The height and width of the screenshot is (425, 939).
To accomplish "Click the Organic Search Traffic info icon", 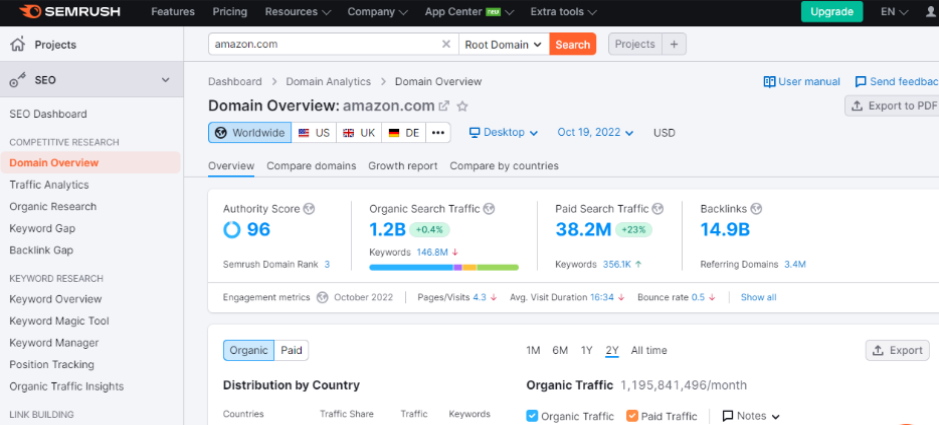I will click(489, 209).
